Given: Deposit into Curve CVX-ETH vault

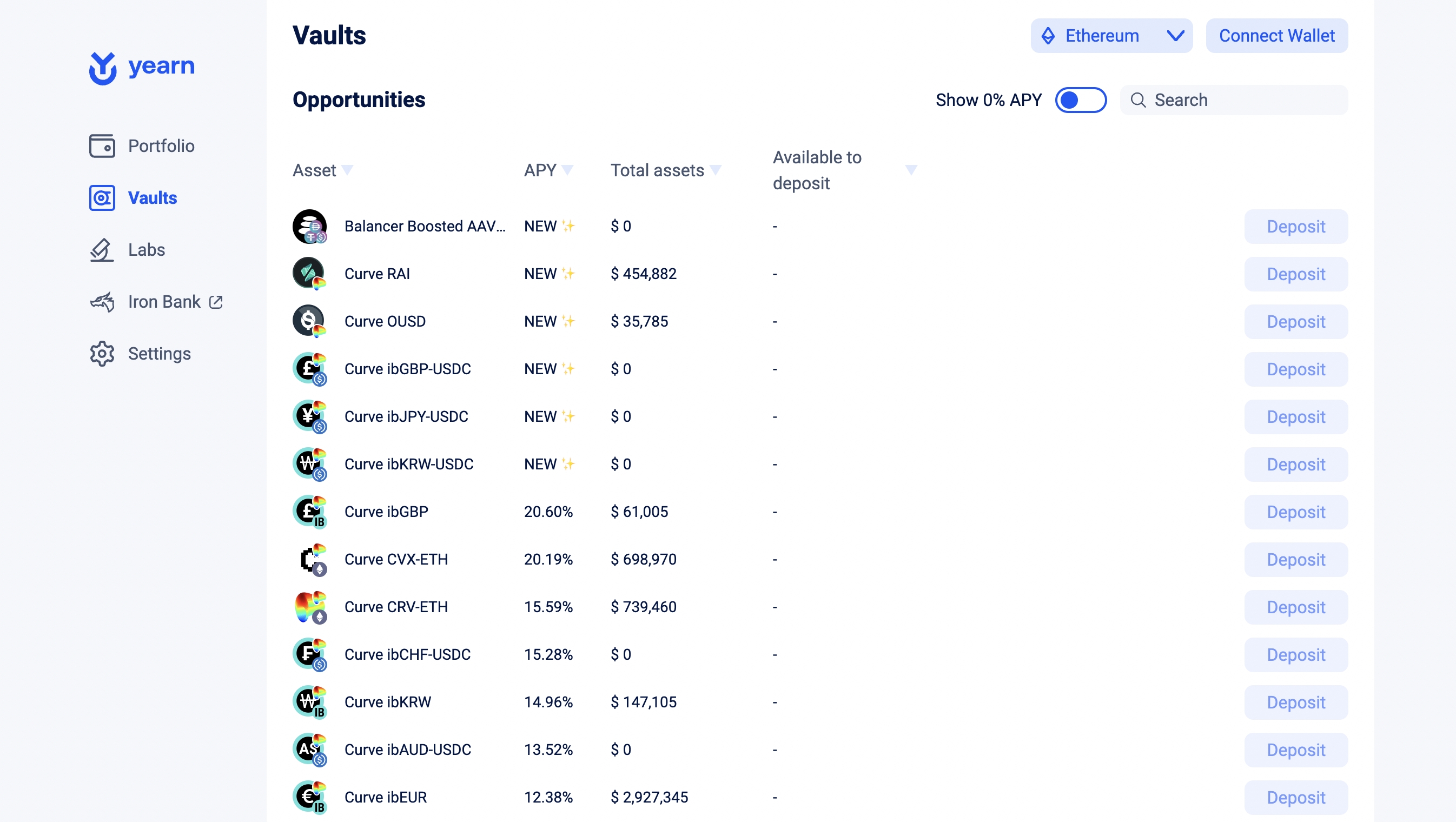Looking at the screenshot, I should (1295, 559).
